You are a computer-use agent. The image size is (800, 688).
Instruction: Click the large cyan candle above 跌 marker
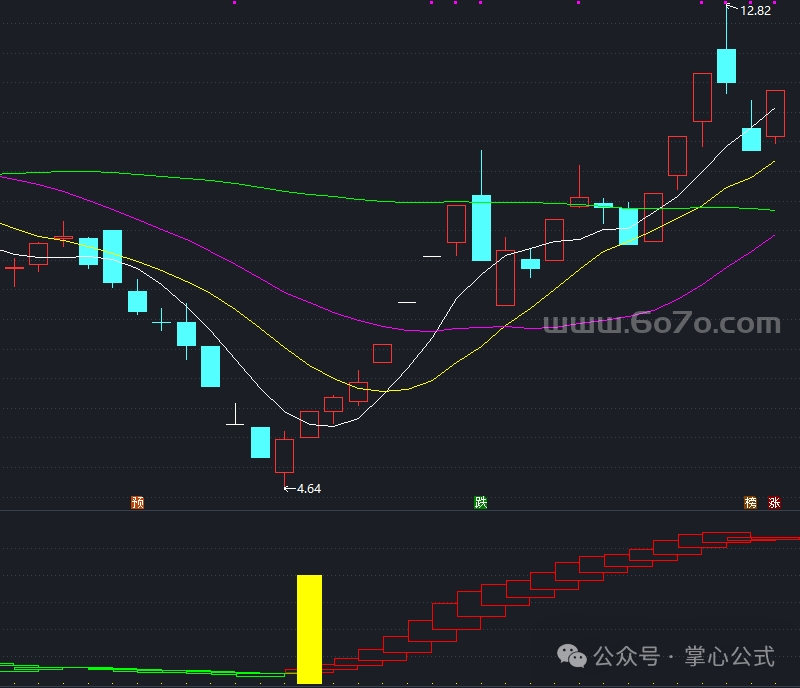[x=481, y=228]
